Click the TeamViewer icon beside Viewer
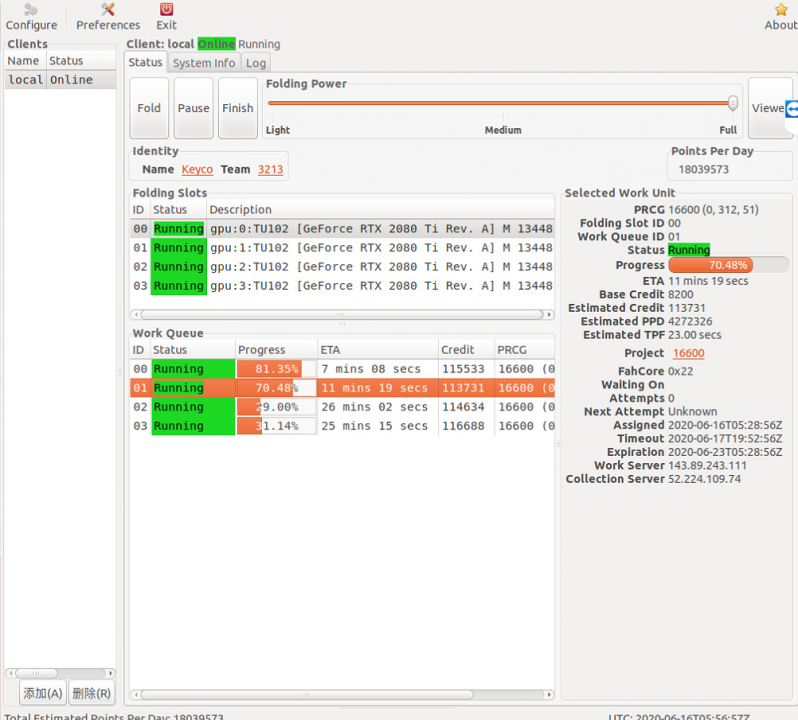Screen dimensions: 798x720 [792, 108]
